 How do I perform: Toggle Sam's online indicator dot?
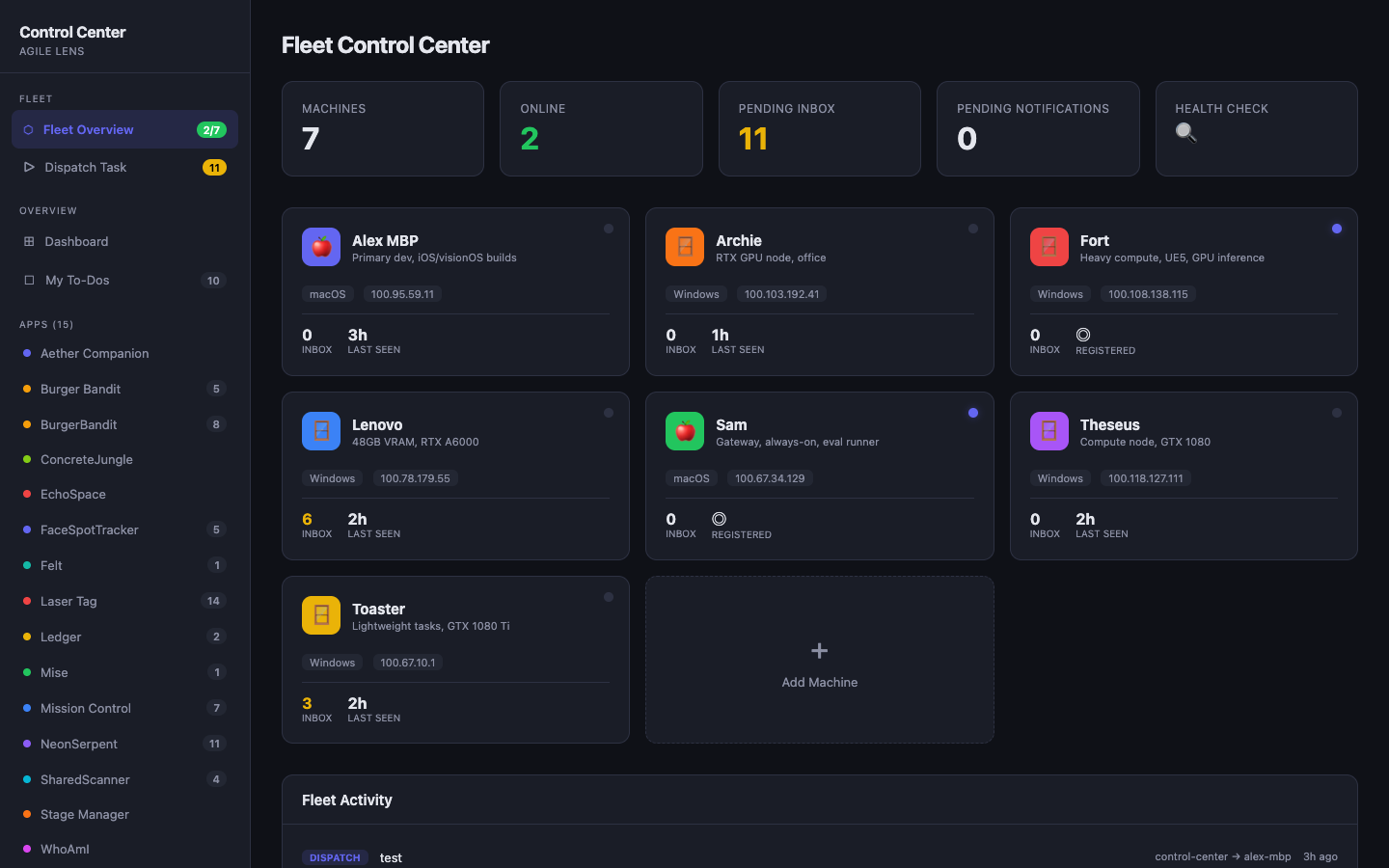(973, 413)
